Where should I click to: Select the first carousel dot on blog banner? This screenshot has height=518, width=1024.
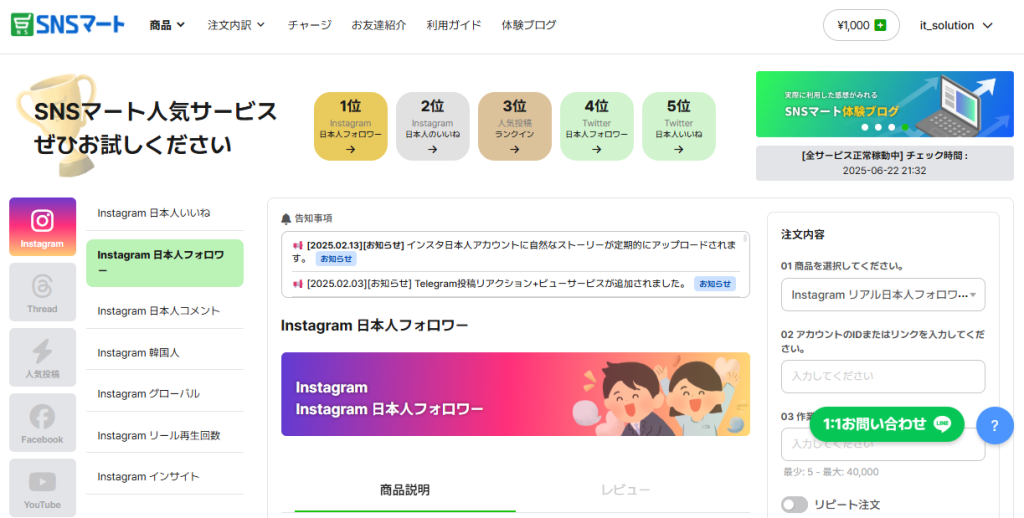click(x=865, y=127)
